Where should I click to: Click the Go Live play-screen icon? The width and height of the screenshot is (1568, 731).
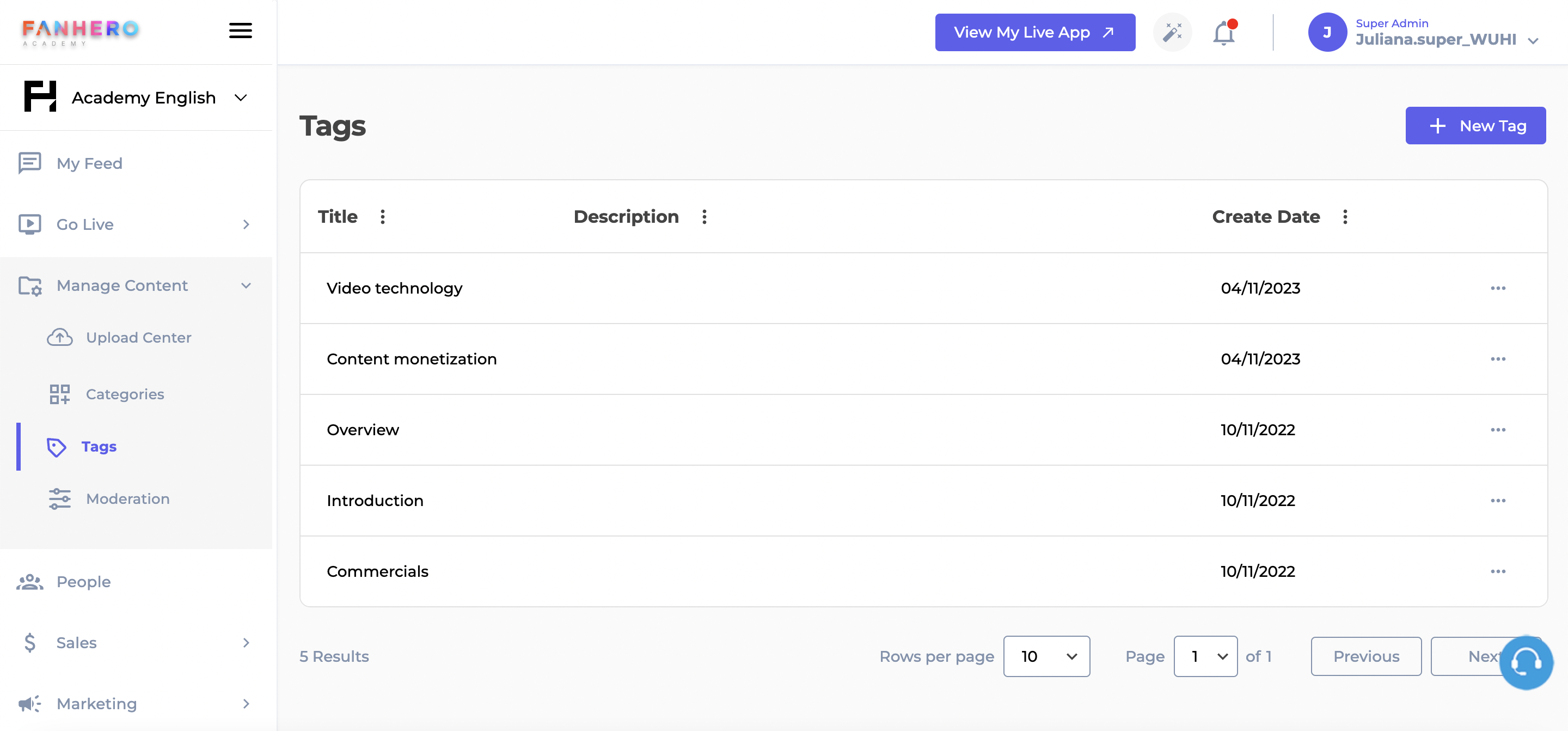(x=30, y=223)
